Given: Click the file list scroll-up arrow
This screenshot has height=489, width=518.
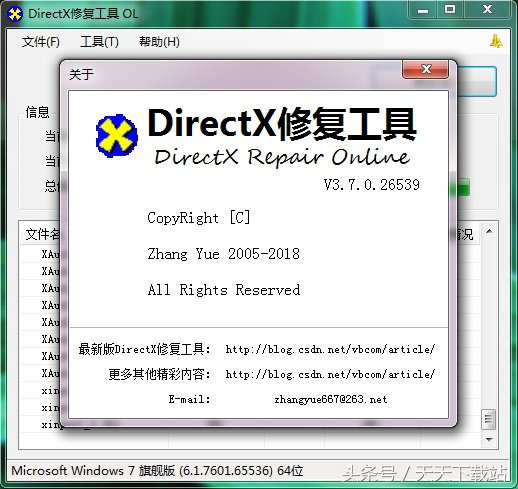Looking at the screenshot, I should [489, 231].
